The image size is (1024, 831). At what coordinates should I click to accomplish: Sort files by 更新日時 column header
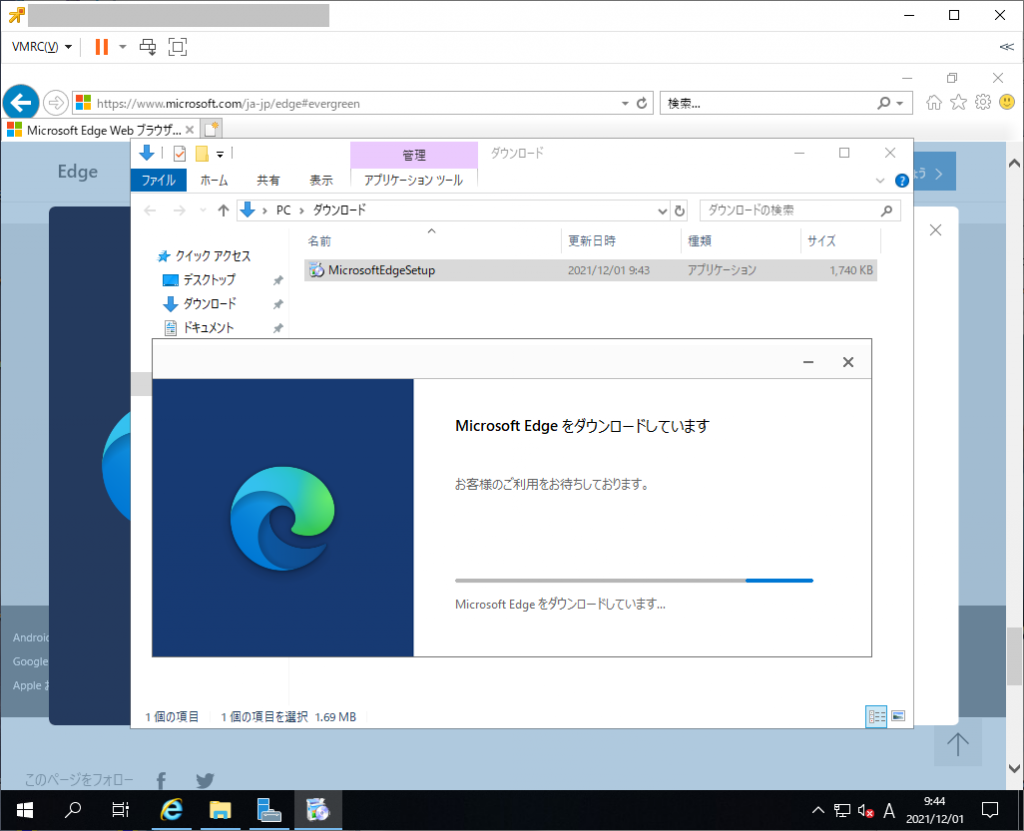coord(620,241)
